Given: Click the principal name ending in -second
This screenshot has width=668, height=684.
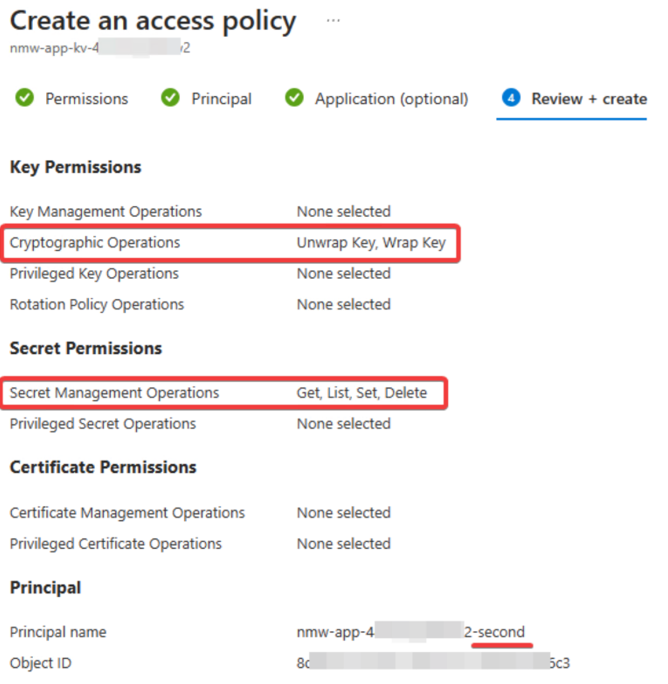Looking at the screenshot, I should (411, 632).
